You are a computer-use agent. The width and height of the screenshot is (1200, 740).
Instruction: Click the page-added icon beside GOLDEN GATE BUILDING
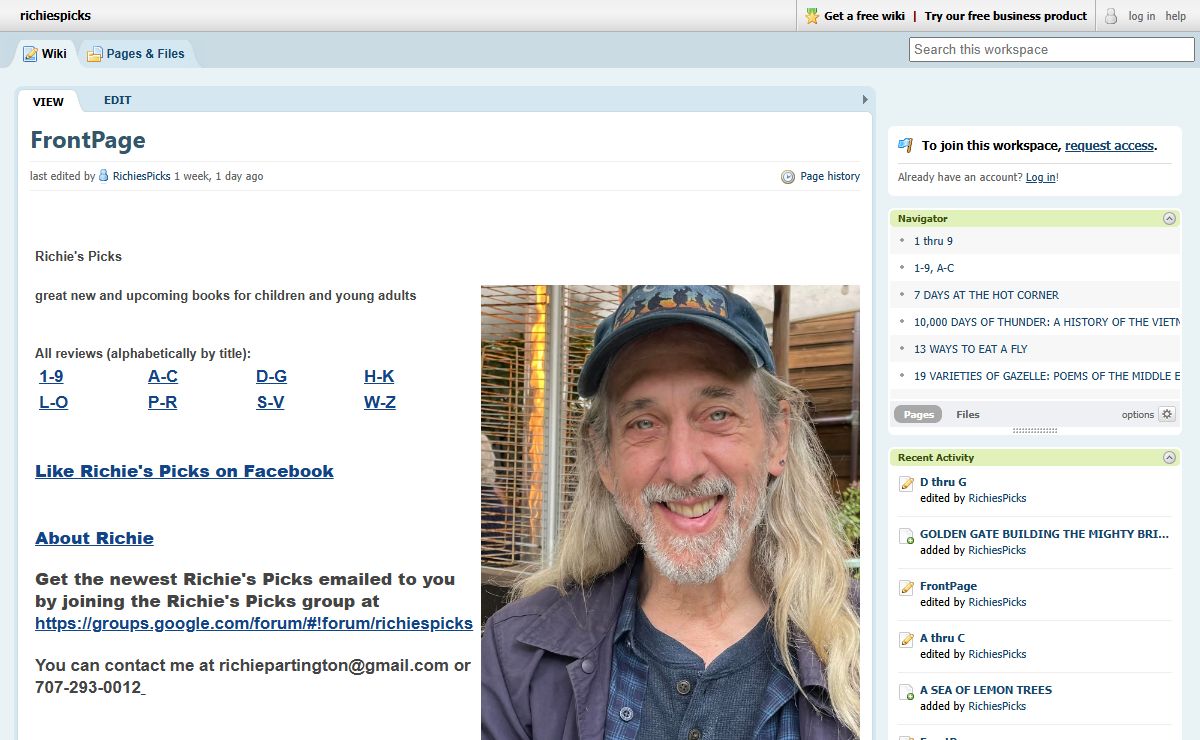pos(907,536)
